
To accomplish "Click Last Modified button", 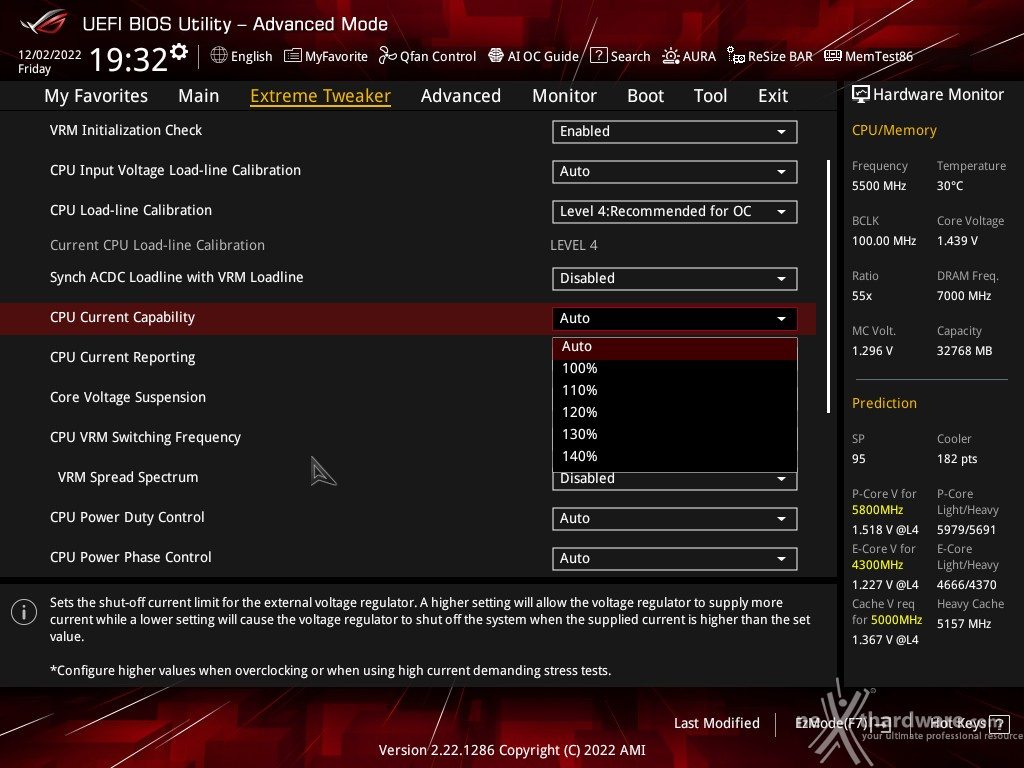I will (x=716, y=724).
